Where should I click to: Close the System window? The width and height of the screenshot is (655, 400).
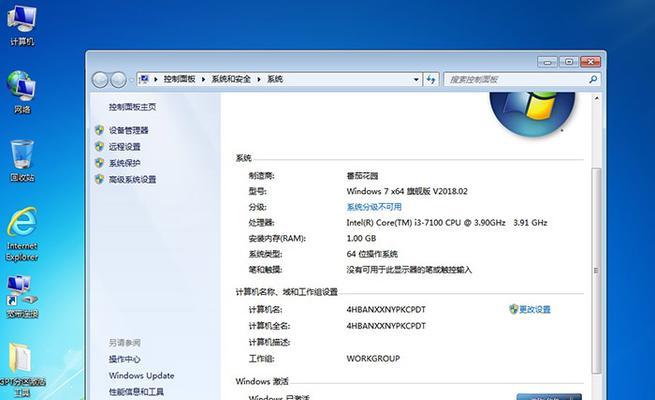591,62
